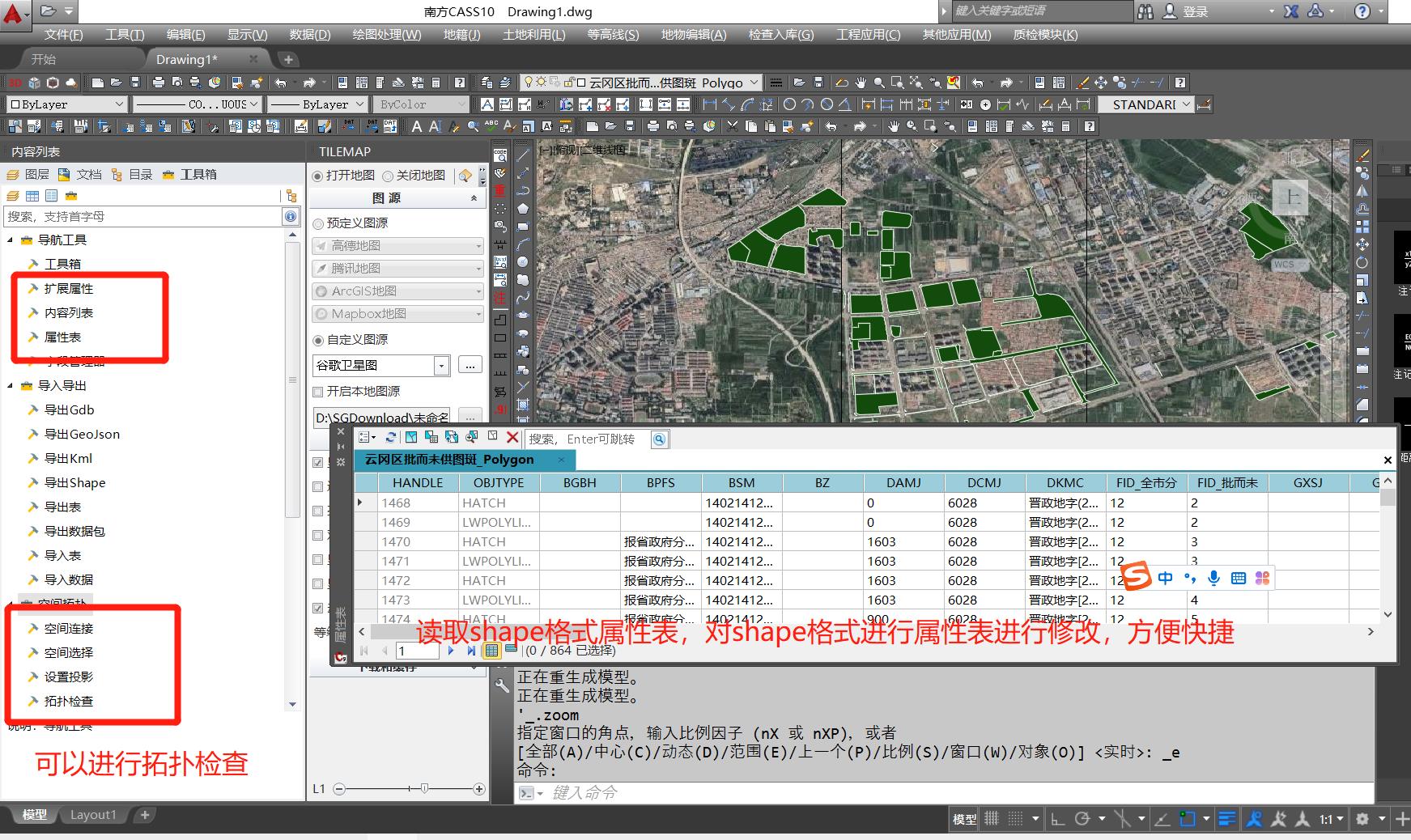Viewport: 1411px width, 840px height.
Task: Click the table view icon under content list
Action: pyautogui.click(x=32, y=196)
